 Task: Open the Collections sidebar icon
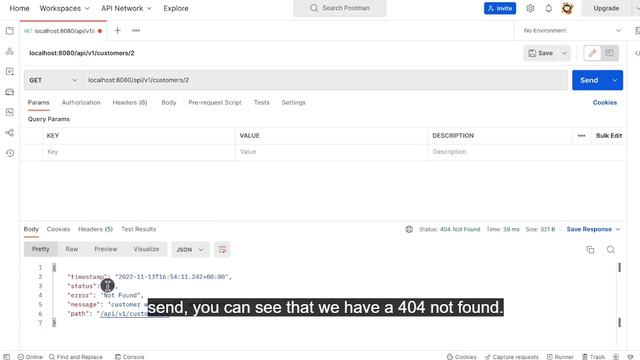(10, 31)
